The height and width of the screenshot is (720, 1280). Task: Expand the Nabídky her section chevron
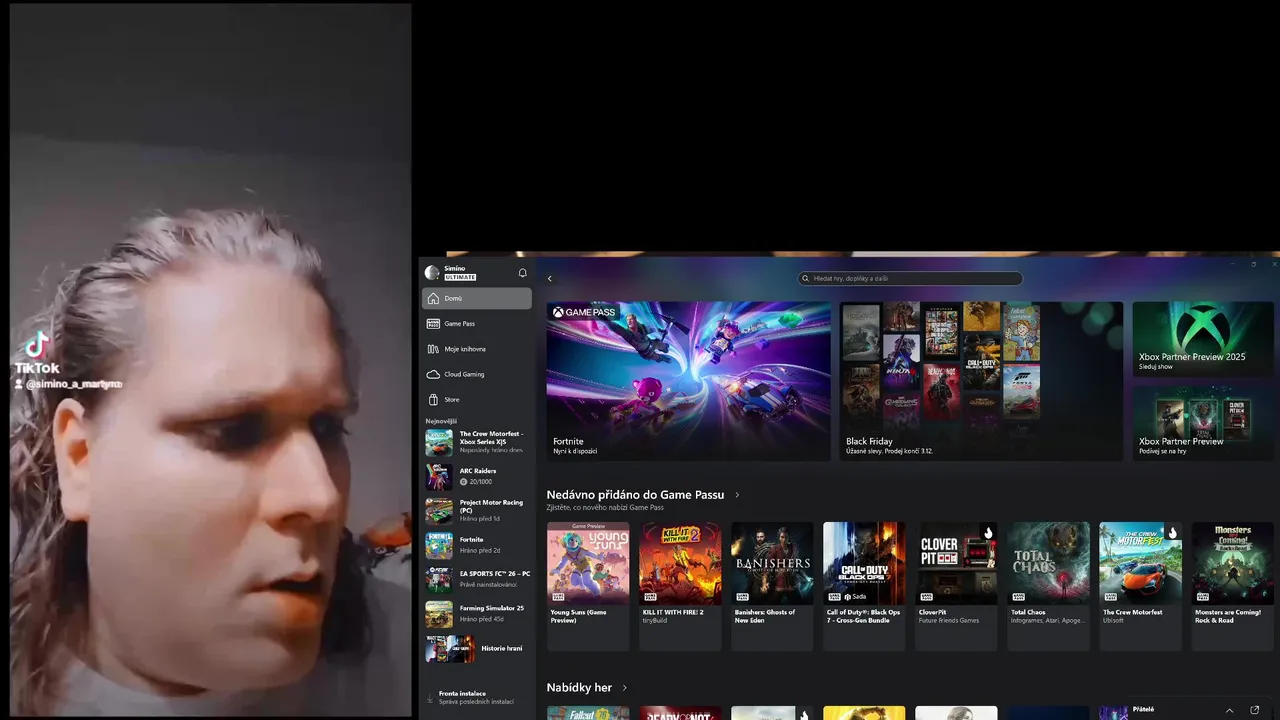point(625,688)
